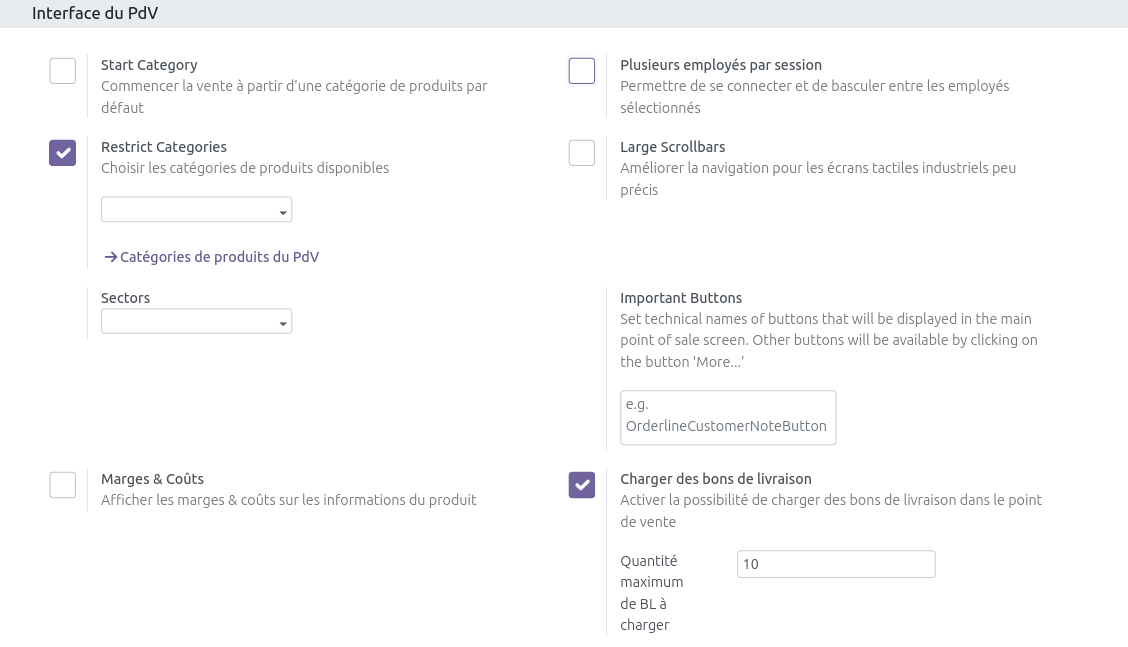Image resolution: width=1128 pixels, height=647 pixels.
Task: Open the dropdown under Restrict Categories
Action: click(196, 210)
